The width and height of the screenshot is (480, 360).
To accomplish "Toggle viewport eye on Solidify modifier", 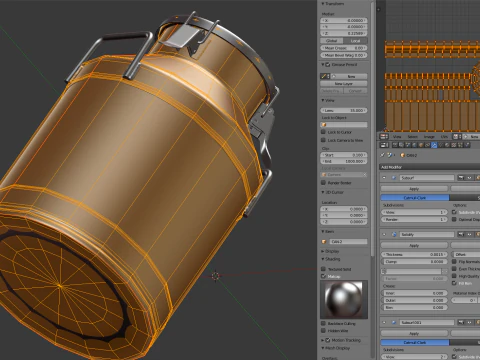I will [x=469, y=234].
